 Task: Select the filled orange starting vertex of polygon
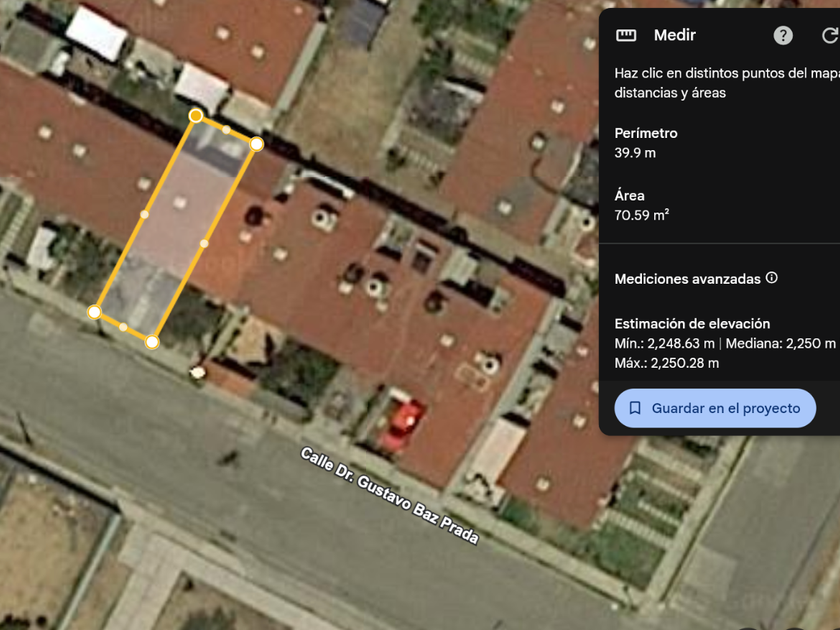click(x=196, y=115)
